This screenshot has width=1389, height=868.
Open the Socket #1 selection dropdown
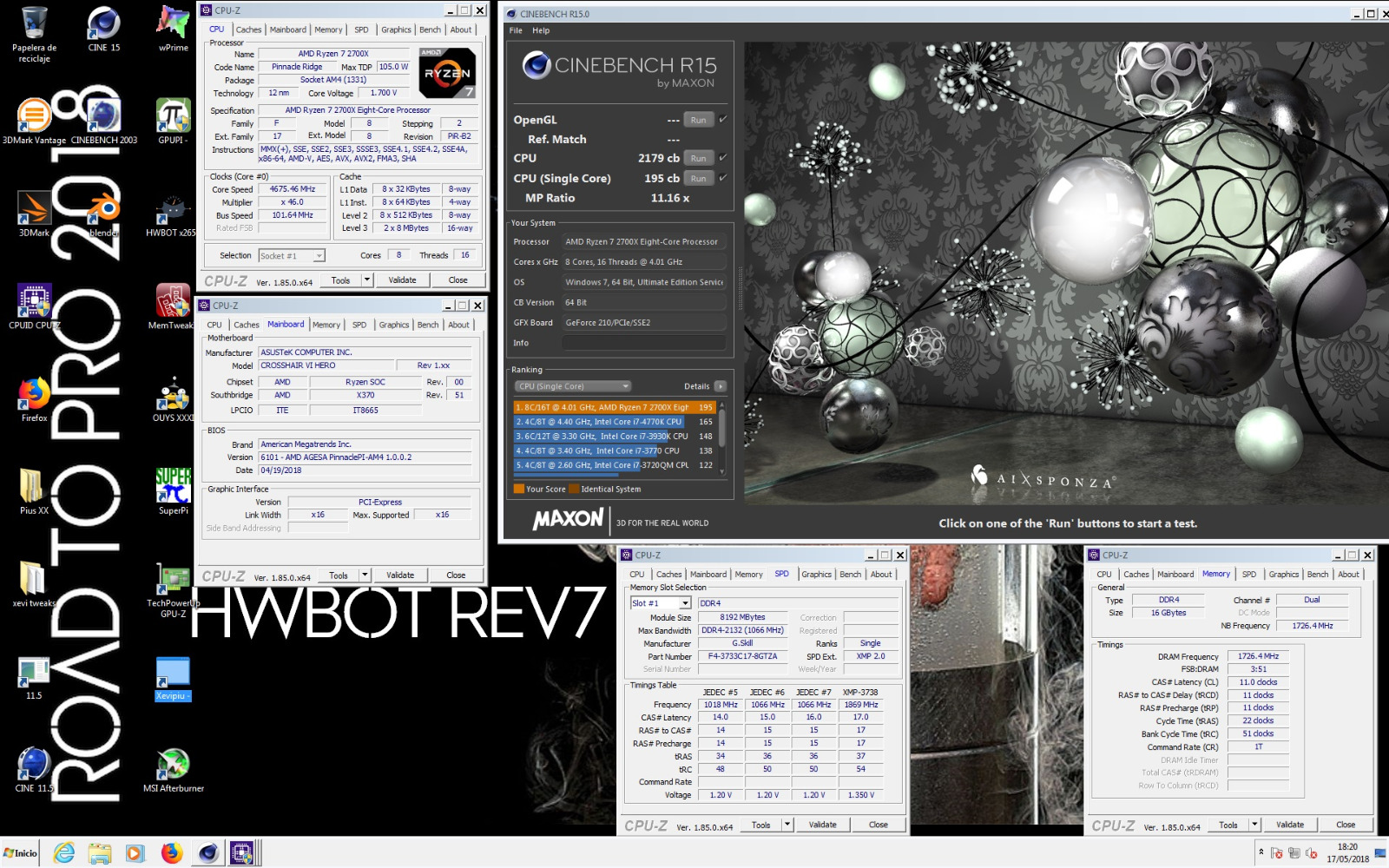click(292, 255)
